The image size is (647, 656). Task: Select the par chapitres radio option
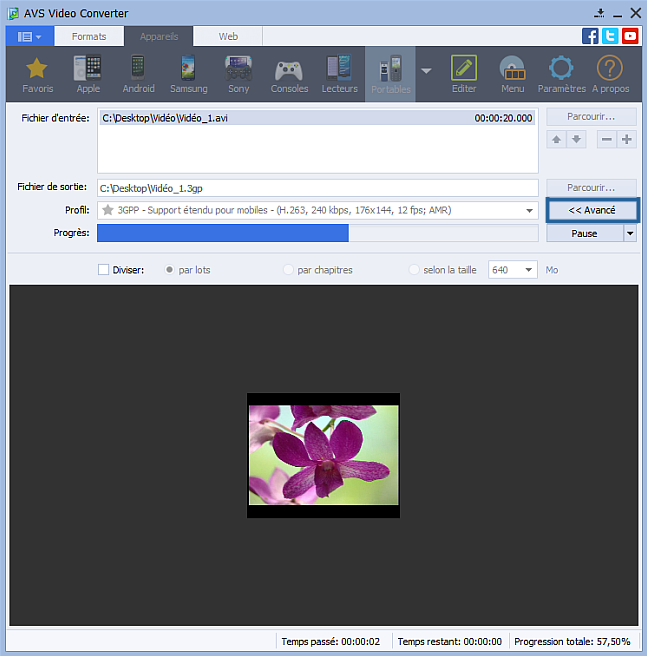[x=288, y=269]
